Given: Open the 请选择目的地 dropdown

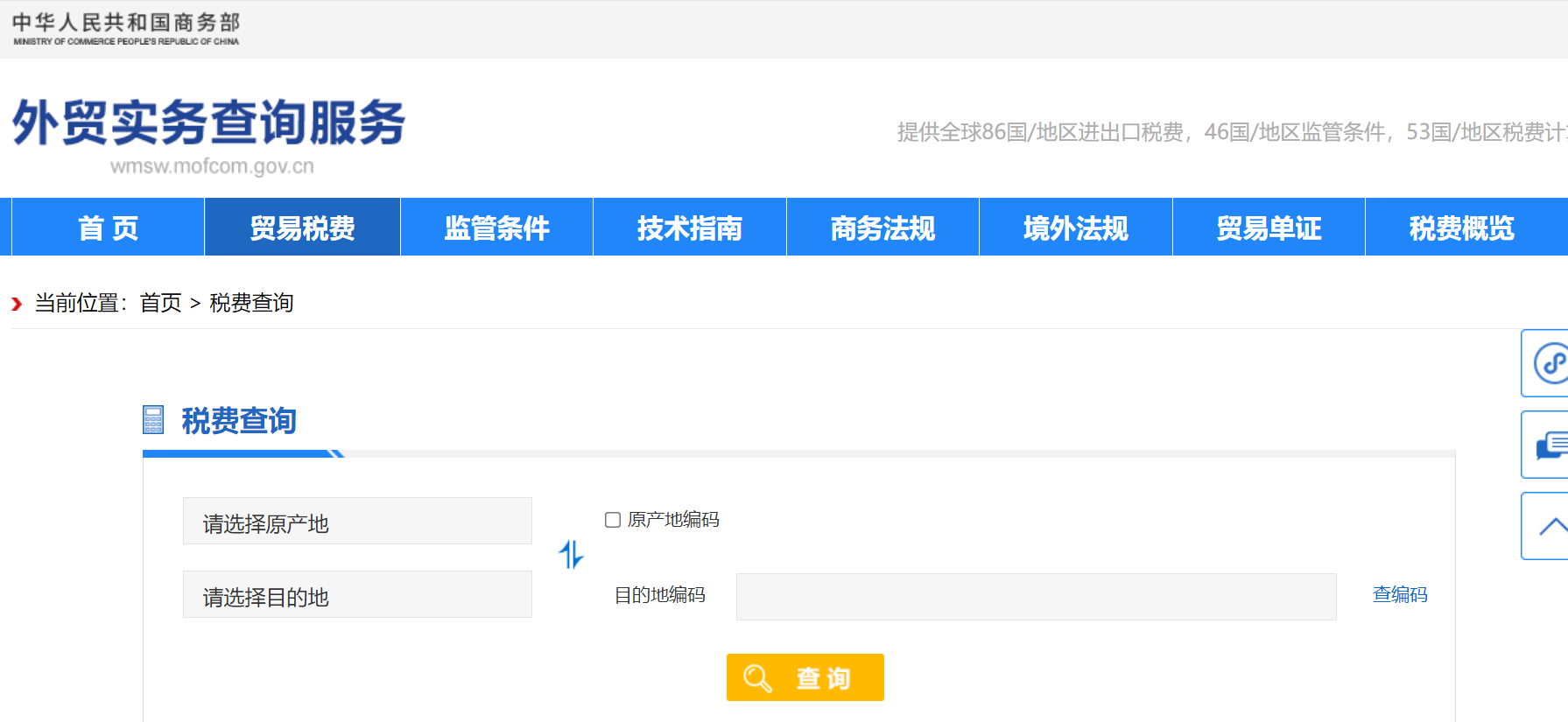Looking at the screenshot, I should 357,595.
